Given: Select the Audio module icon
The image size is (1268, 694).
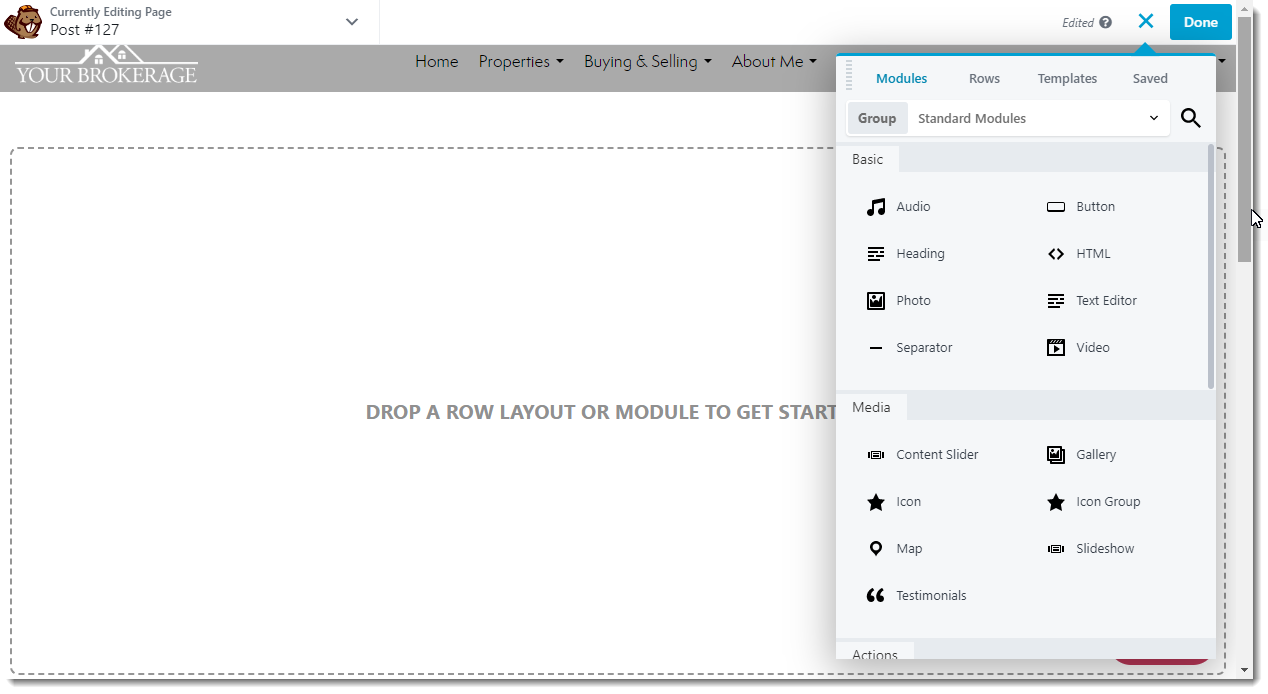Looking at the screenshot, I should pos(876,206).
